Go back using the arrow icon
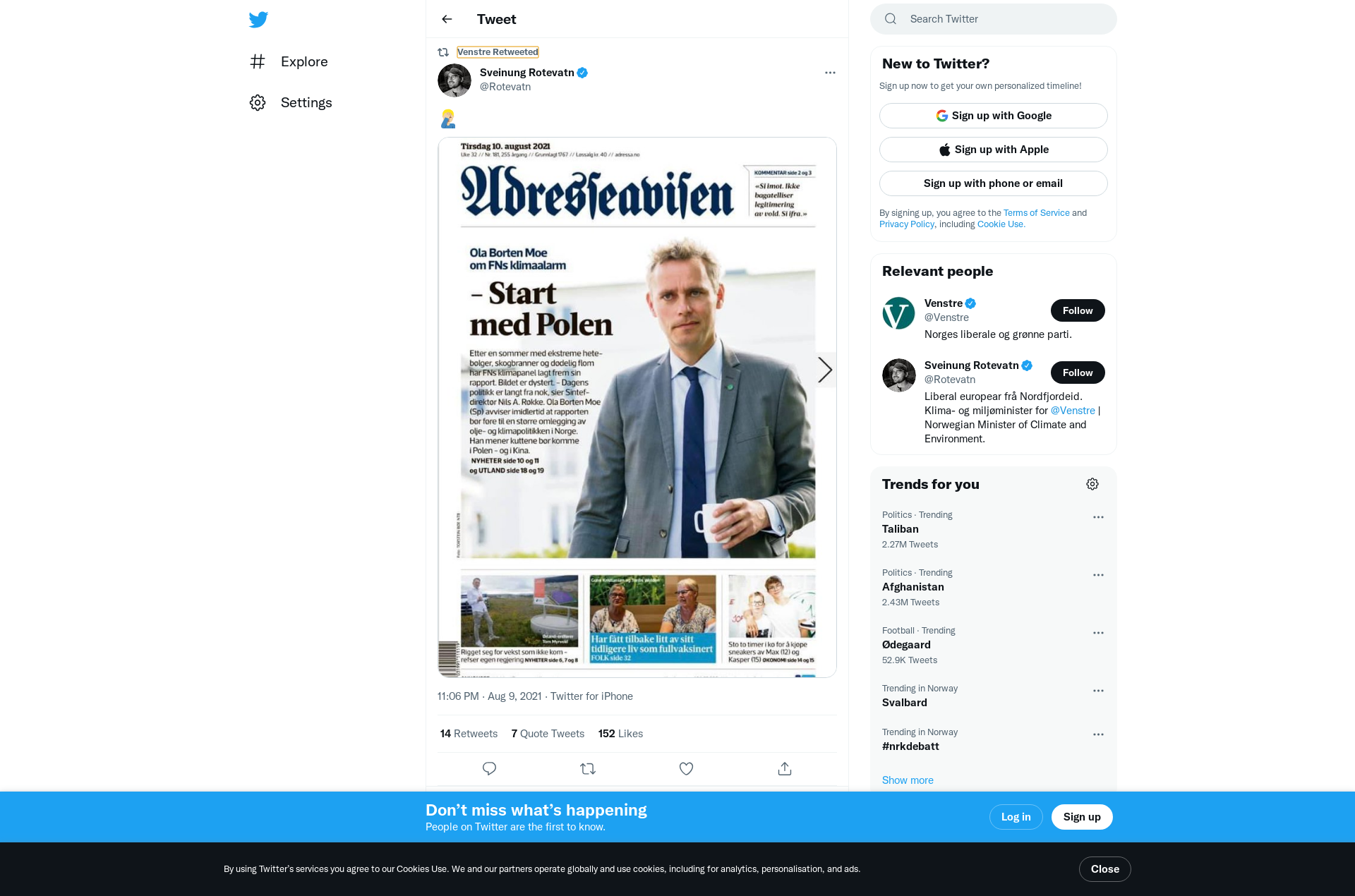1355x896 pixels. [x=447, y=19]
